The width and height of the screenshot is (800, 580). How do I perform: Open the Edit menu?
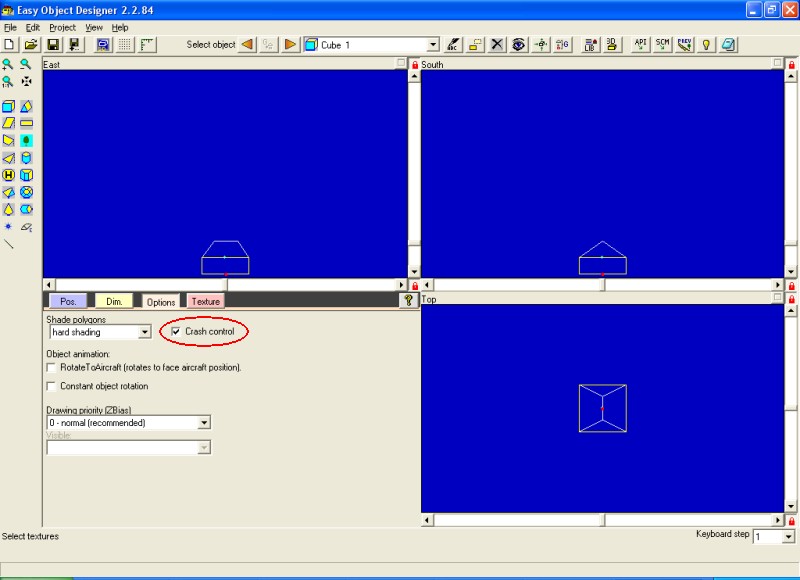click(x=33, y=28)
